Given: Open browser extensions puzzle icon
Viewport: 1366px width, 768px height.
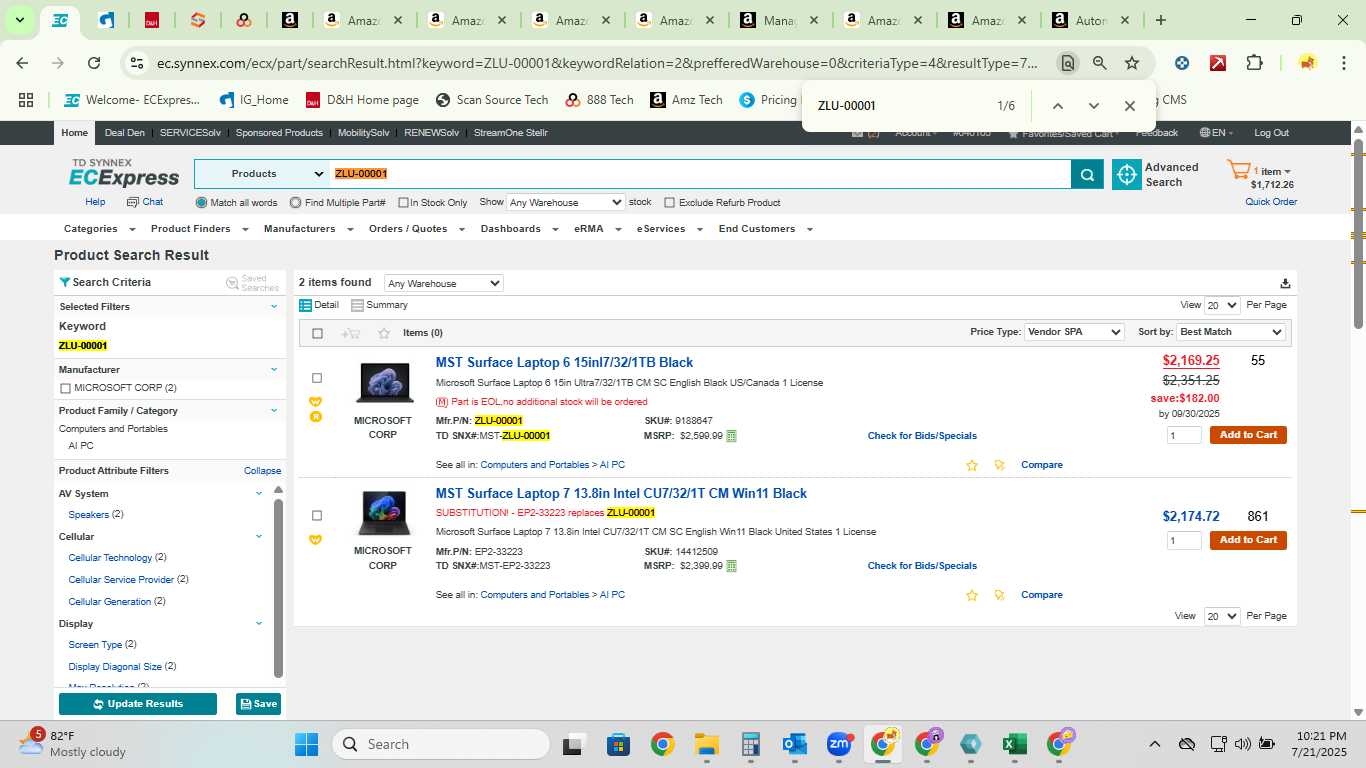Looking at the screenshot, I should pyautogui.click(x=1254, y=63).
